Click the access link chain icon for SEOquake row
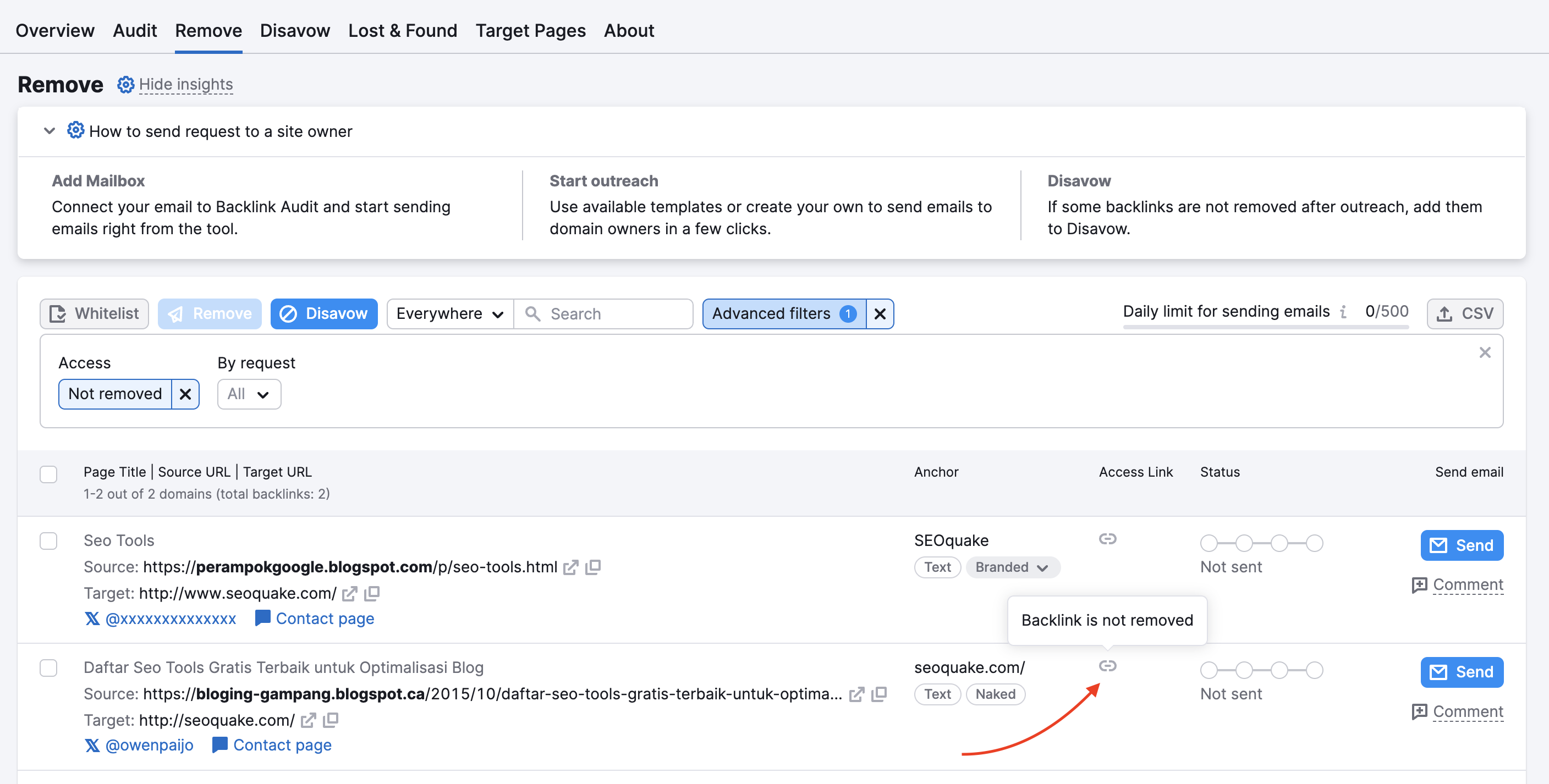The image size is (1549, 784). pos(1108,539)
